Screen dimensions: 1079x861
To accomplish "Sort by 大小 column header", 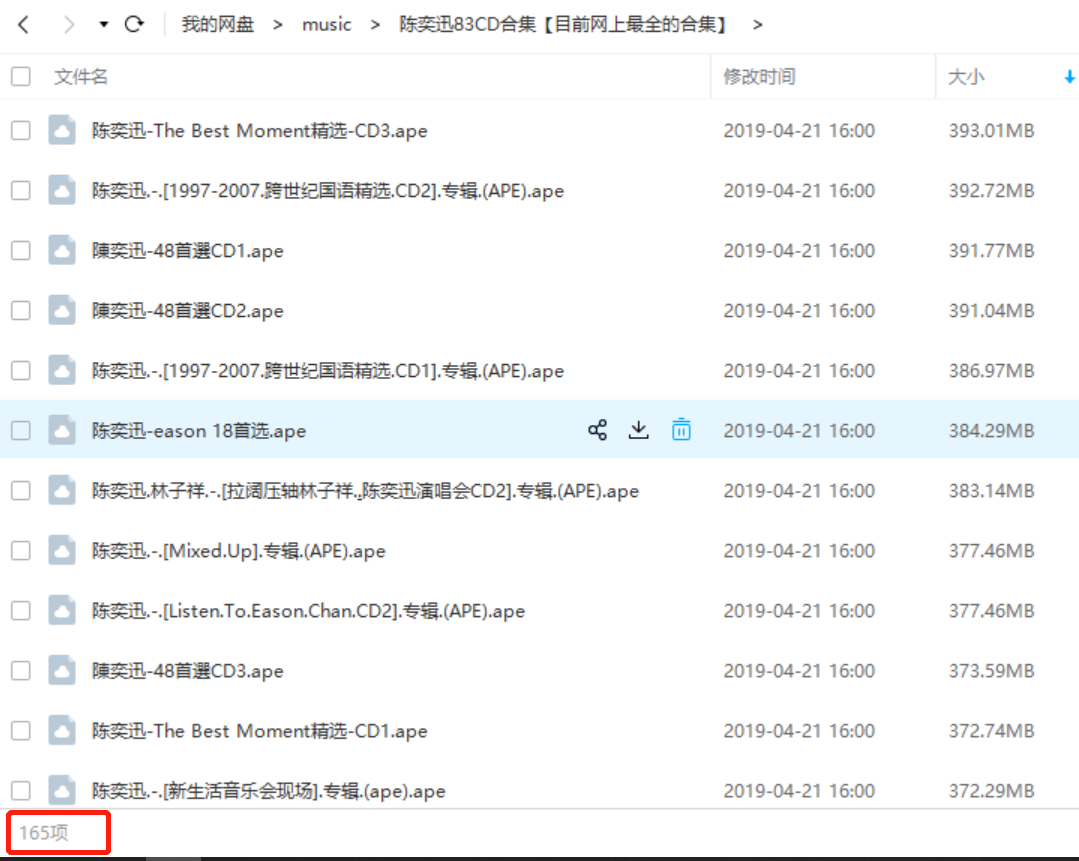I will [x=966, y=76].
